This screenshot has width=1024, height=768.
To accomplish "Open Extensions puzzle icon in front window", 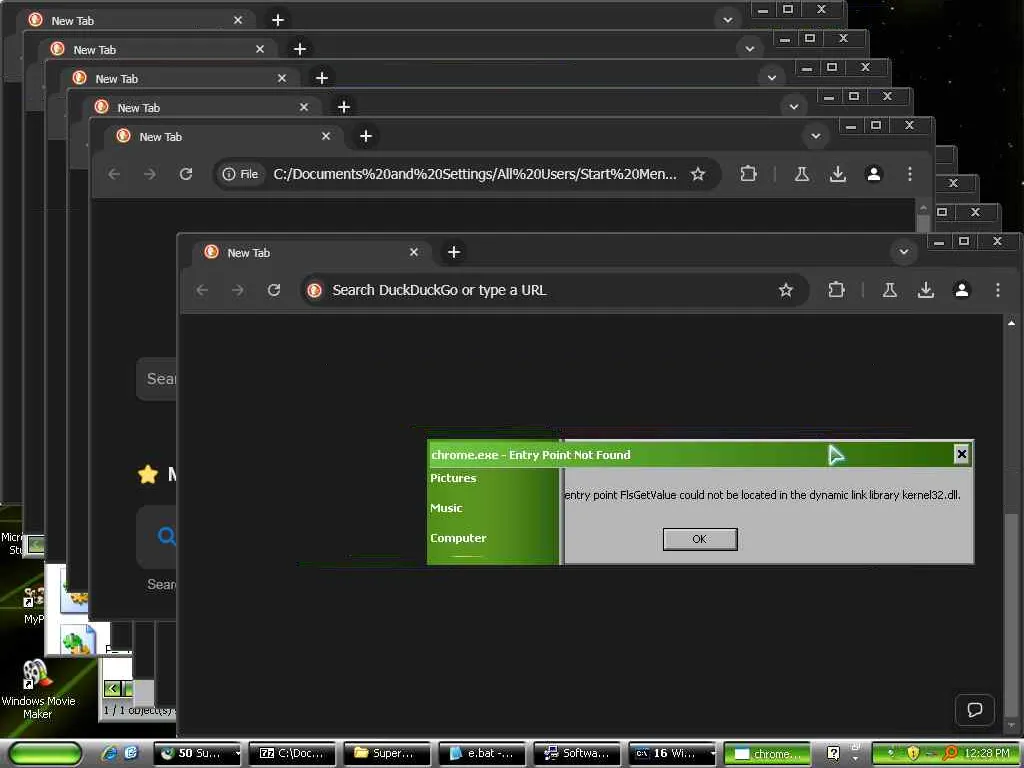I will click(x=837, y=289).
